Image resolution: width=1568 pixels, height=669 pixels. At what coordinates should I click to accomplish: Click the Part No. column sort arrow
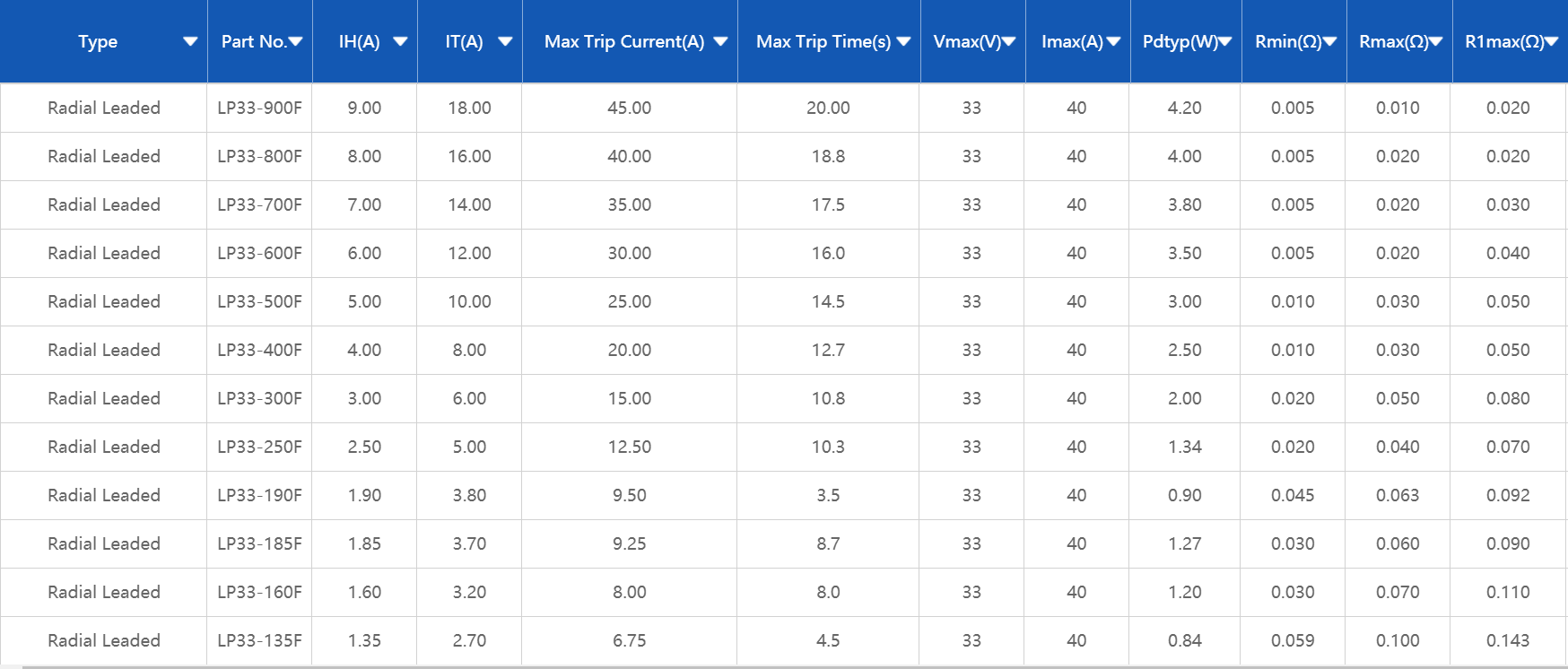coord(296,41)
